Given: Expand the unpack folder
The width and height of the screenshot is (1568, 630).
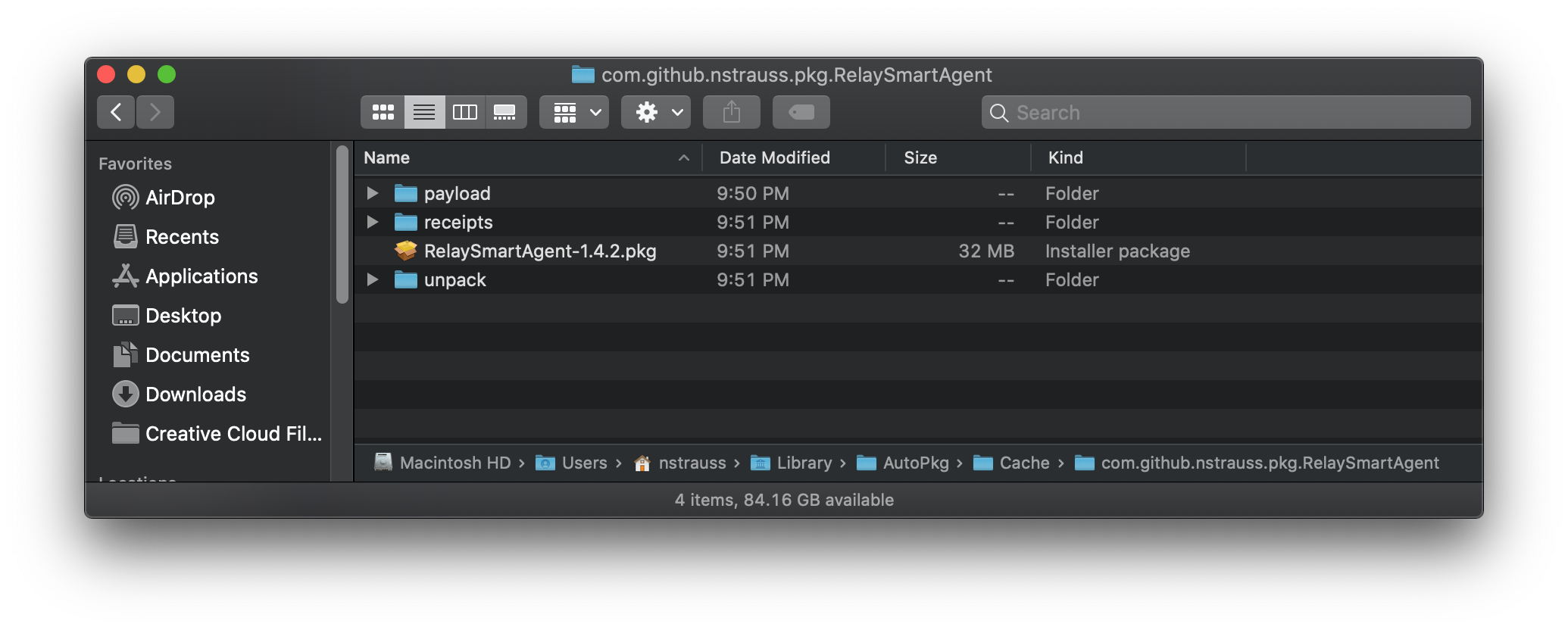Looking at the screenshot, I should pos(372,280).
